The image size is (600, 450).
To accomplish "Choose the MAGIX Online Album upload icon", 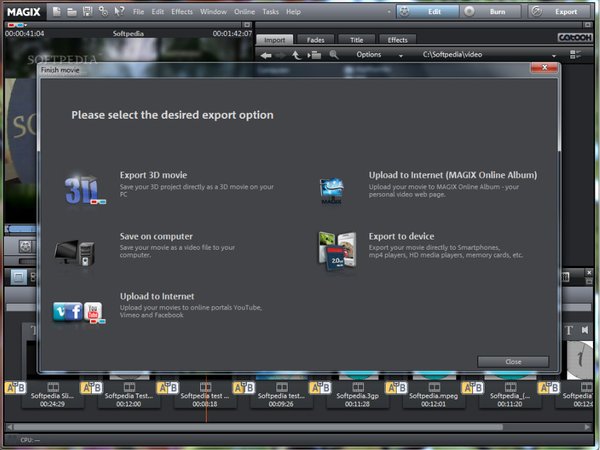I will click(332, 188).
